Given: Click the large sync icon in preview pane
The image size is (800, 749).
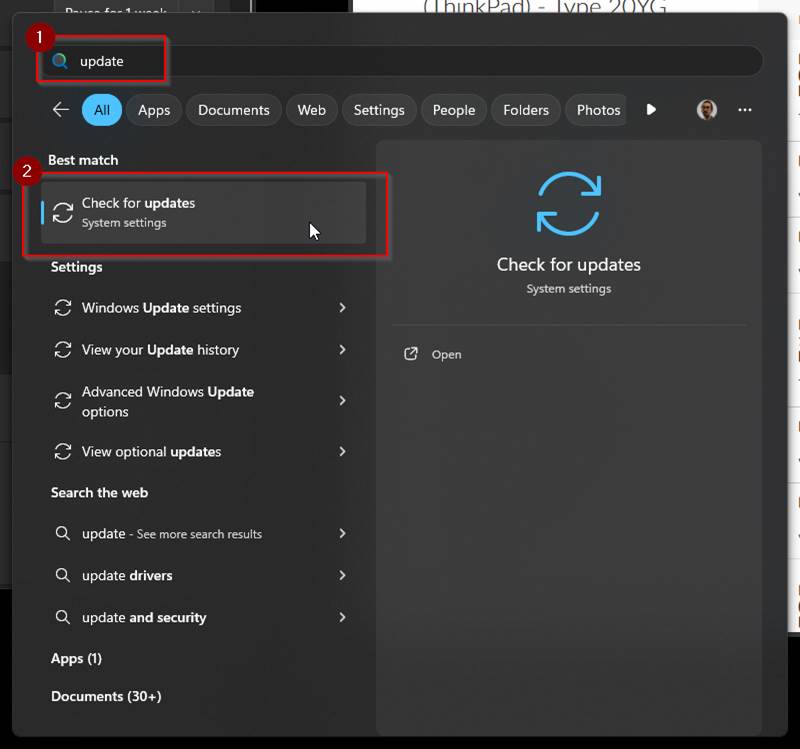Looking at the screenshot, I should click(x=568, y=204).
